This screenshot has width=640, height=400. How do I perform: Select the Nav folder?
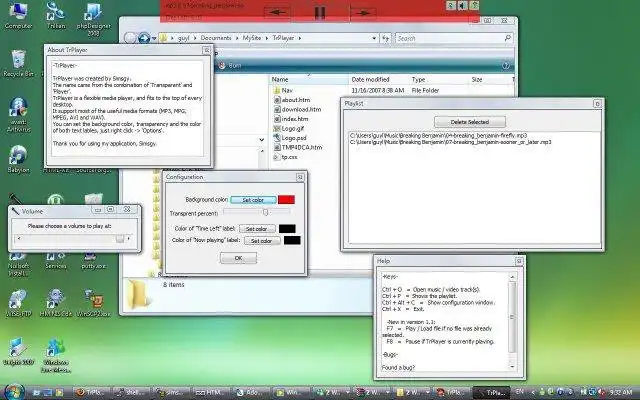click(x=283, y=90)
